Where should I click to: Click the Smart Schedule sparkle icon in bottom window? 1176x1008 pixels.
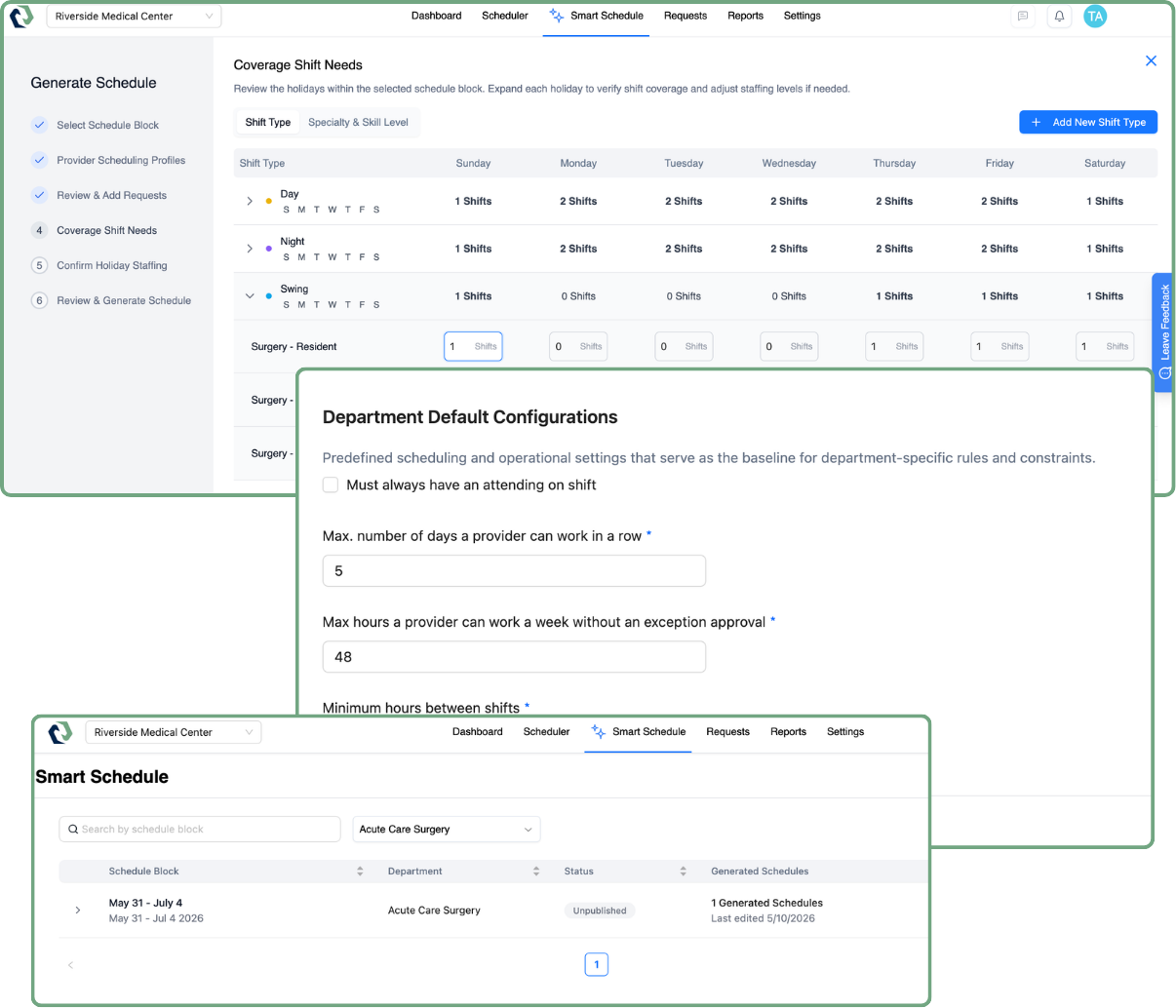pyautogui.click(x=599, y=732)
